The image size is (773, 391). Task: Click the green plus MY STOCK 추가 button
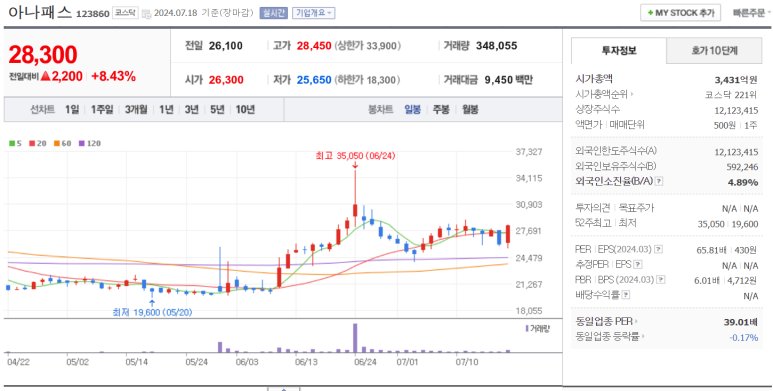[680, 13]
